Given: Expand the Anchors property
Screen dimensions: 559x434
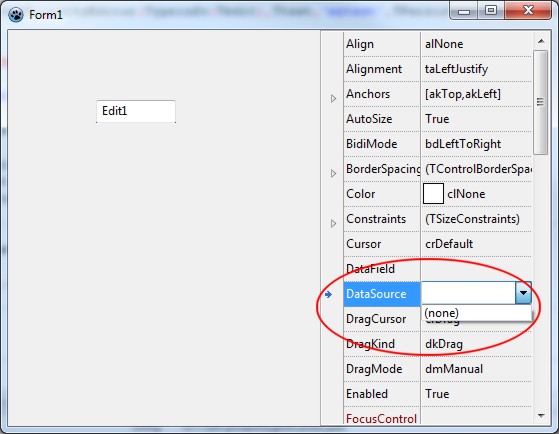Looking at the screenshot, I should click(x=333, y=98).
